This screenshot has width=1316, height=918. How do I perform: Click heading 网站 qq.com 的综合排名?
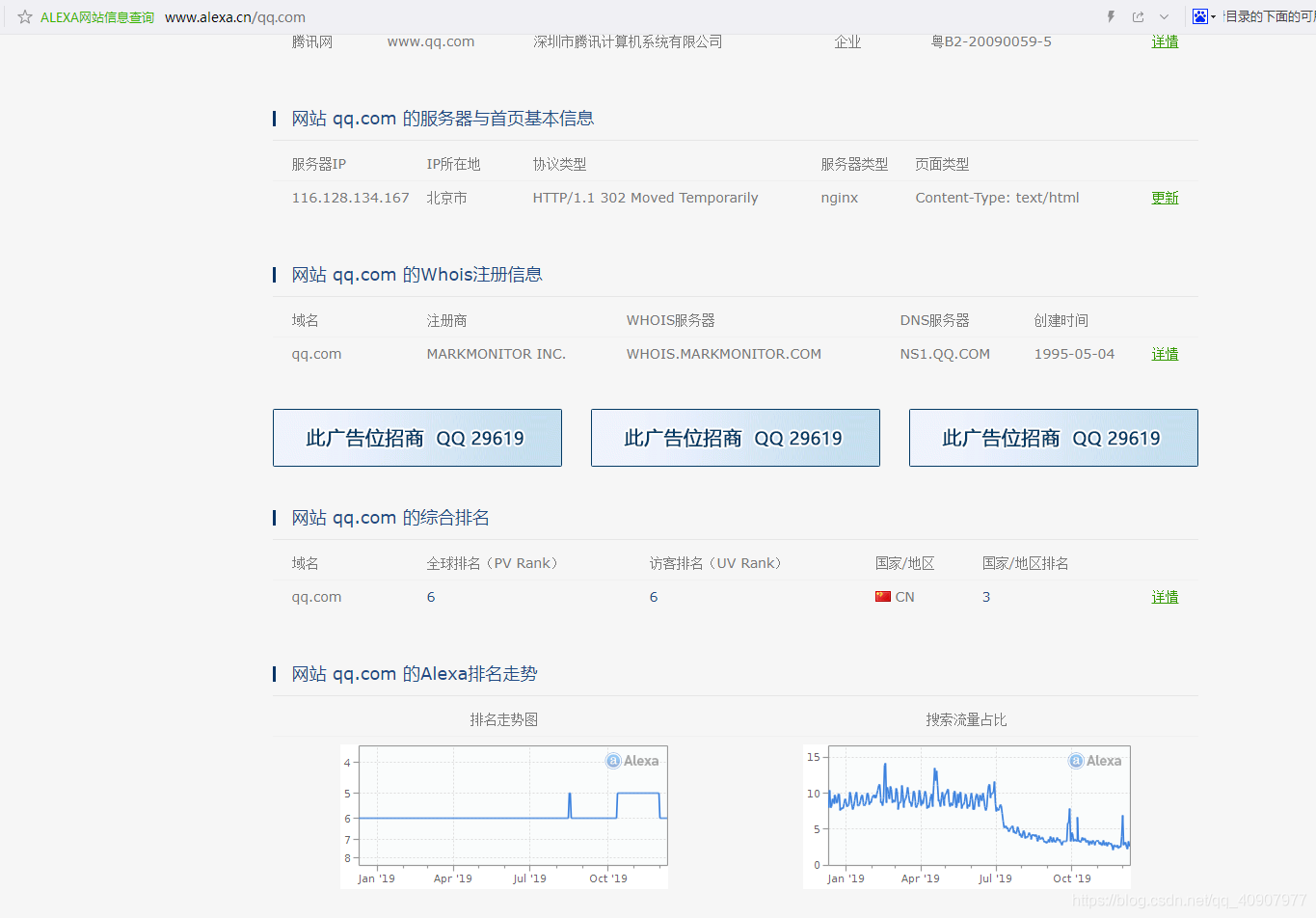[x=390, y=518]
